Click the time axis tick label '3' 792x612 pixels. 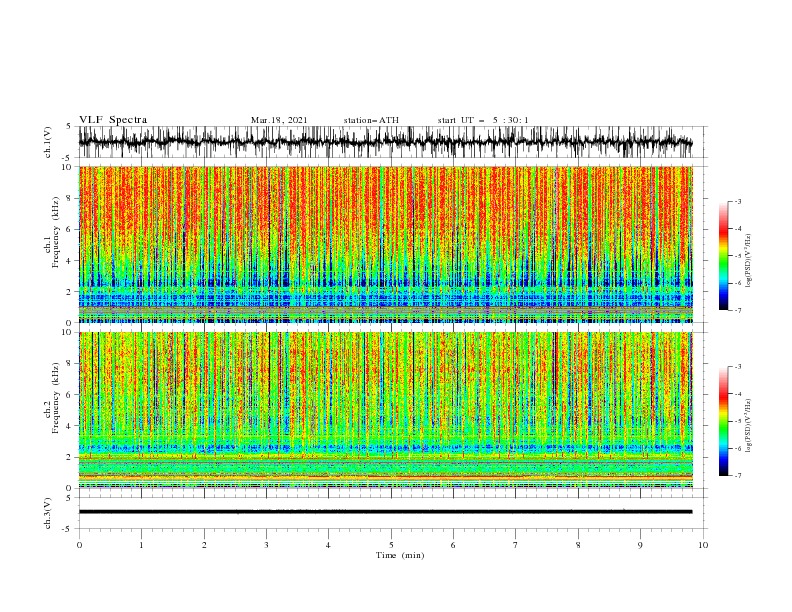click(266, 545)
